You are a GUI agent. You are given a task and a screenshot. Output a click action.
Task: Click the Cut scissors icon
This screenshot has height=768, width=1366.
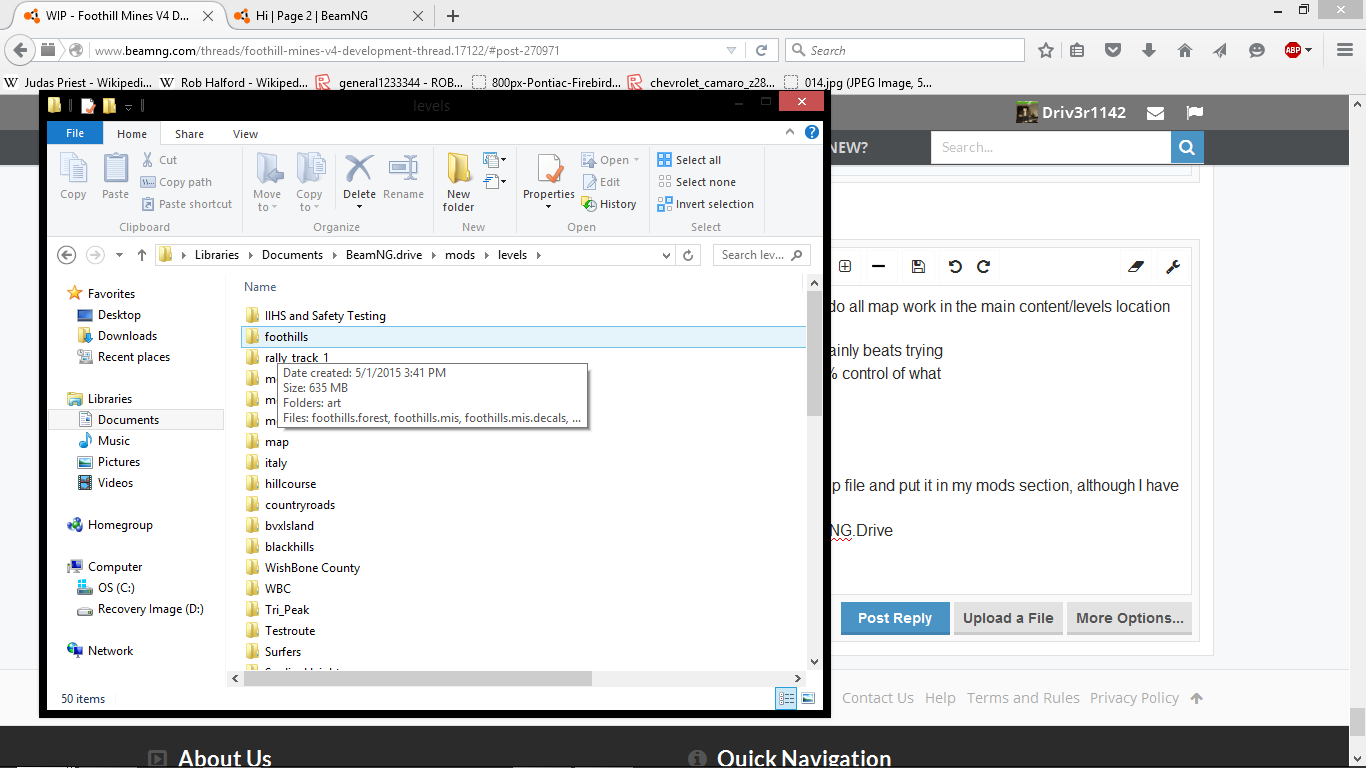pyautogui.click(x=148, y=160)
